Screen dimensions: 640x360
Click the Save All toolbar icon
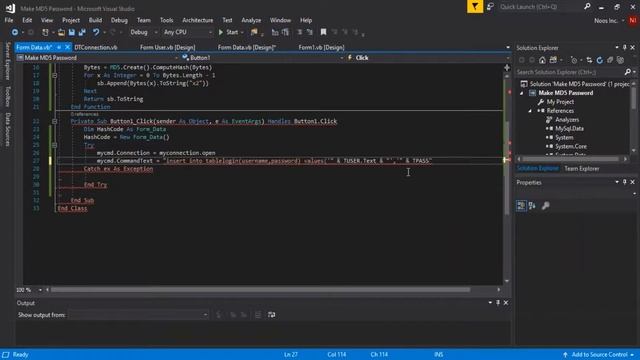[82, 32]
